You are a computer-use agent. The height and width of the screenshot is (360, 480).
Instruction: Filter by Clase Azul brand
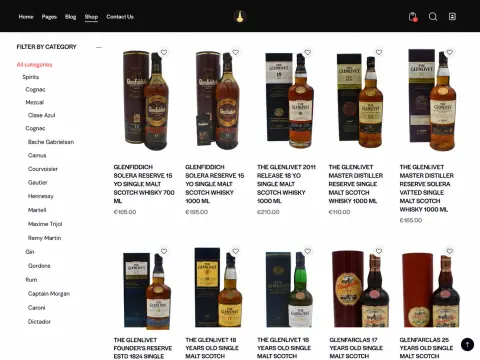(x=42, y=115)
